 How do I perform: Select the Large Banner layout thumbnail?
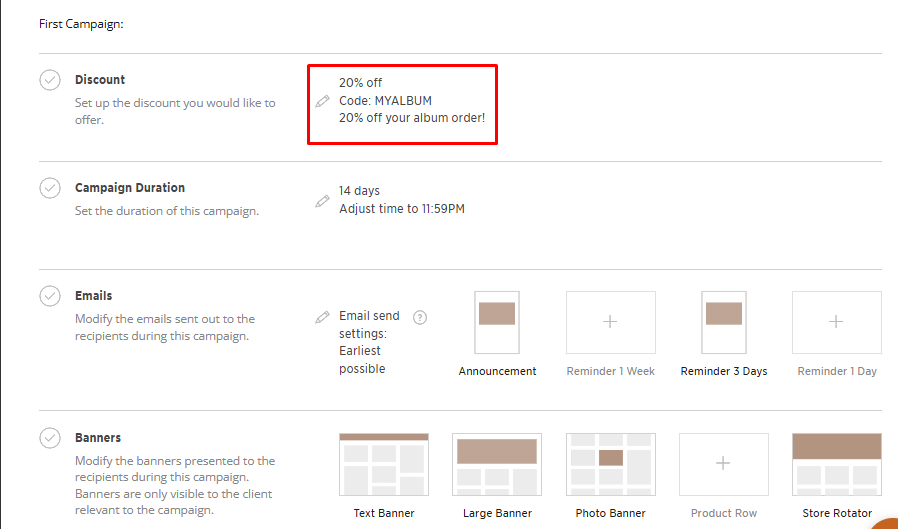point(497,464)
